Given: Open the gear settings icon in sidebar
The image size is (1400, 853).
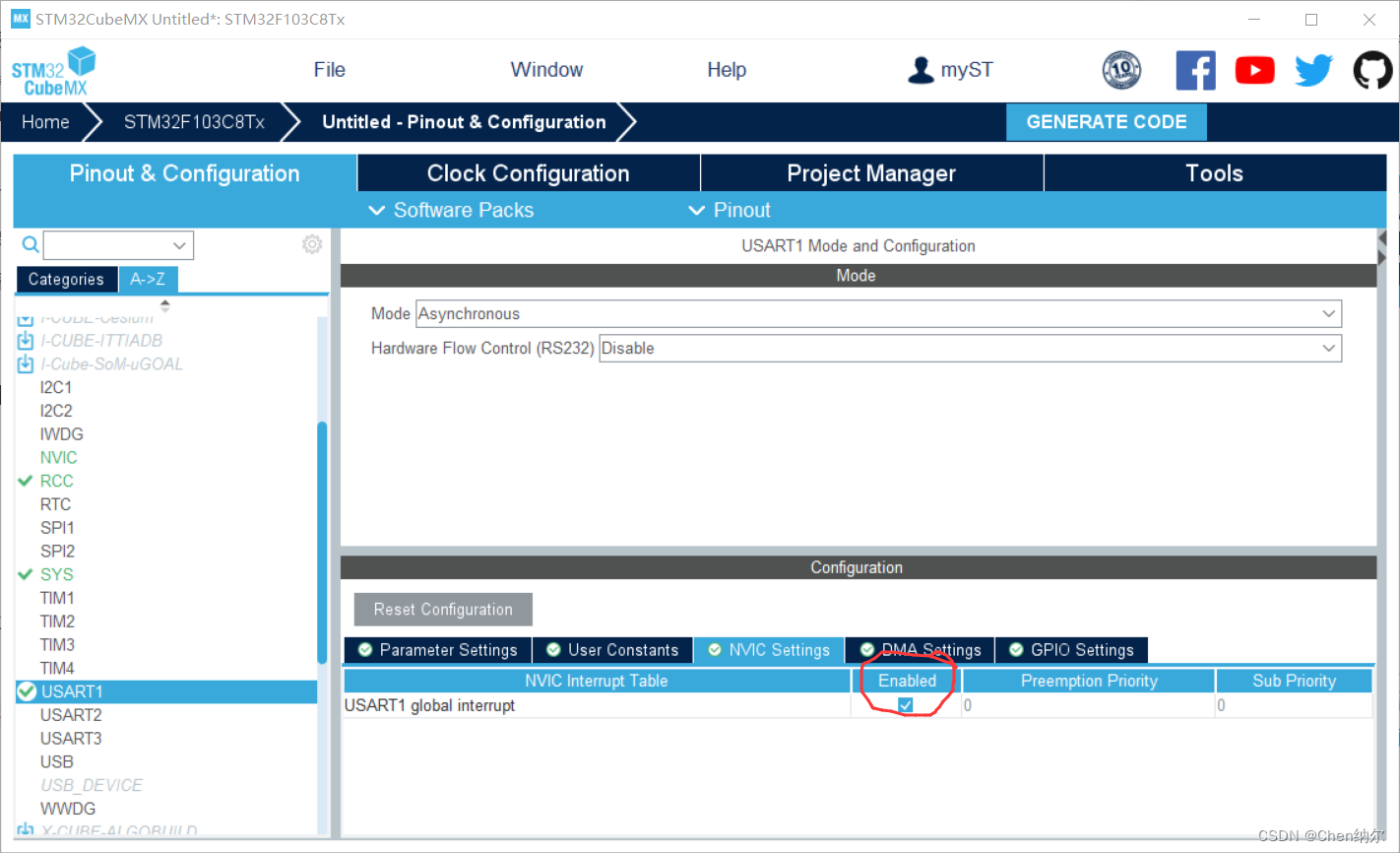Looking at the screenshot, I should (x=312, y=244).
